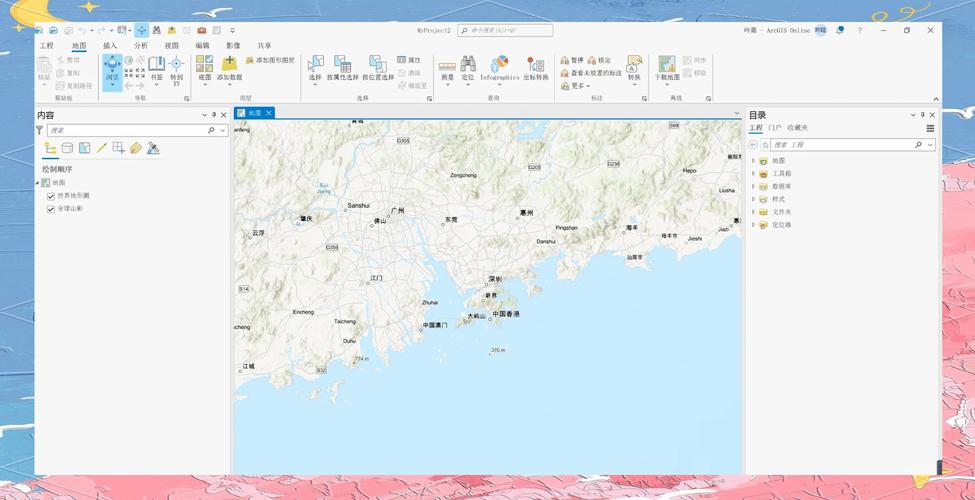Activate the 选择 Select tool
Viewport: 975px width, 500px height.
coord(315,68)
